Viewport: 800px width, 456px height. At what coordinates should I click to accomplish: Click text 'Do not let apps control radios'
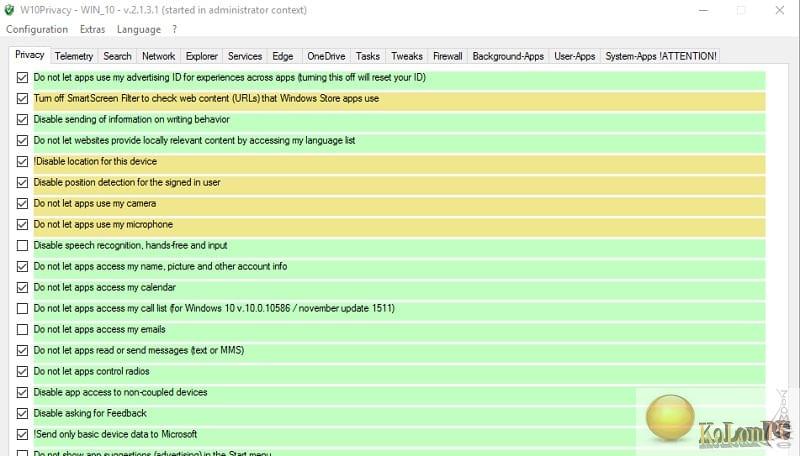pos(91,371)
